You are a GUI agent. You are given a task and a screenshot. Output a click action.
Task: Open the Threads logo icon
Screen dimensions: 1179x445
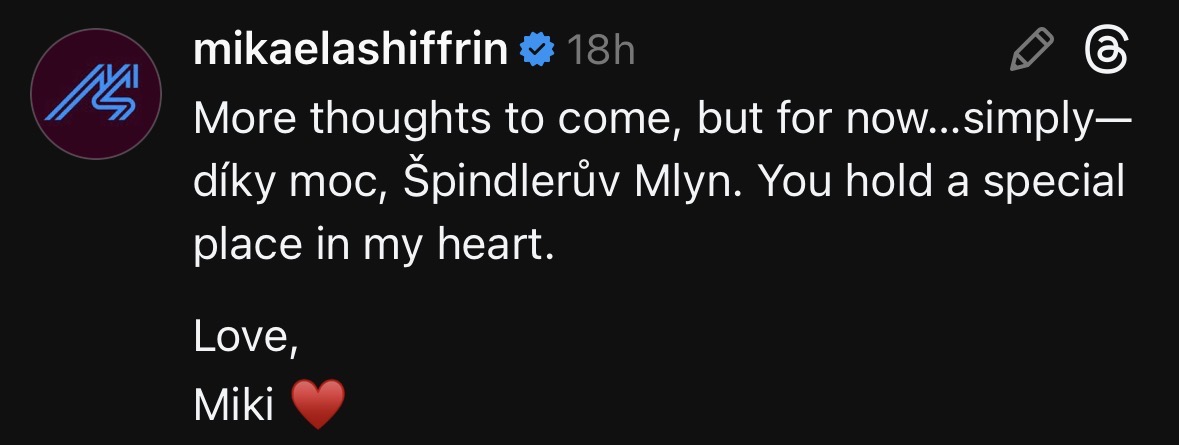(1108, 49)
